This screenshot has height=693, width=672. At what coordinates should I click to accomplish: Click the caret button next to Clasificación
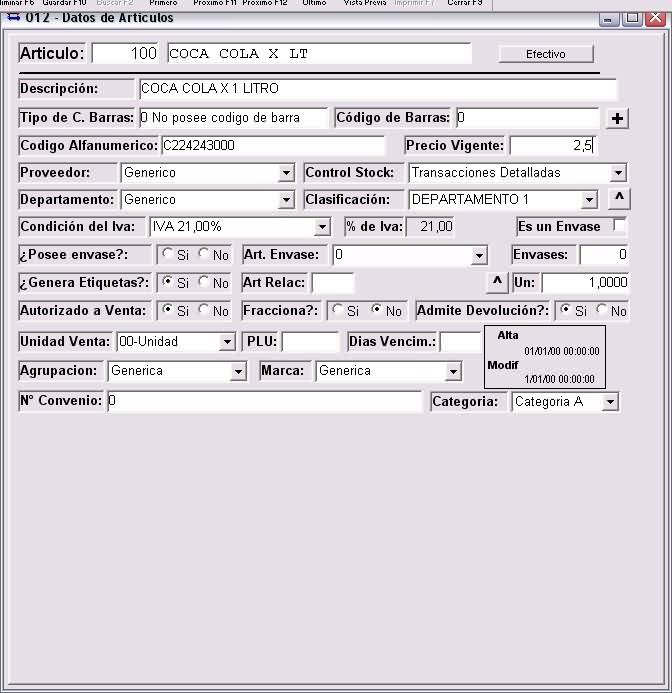(619, 199)
